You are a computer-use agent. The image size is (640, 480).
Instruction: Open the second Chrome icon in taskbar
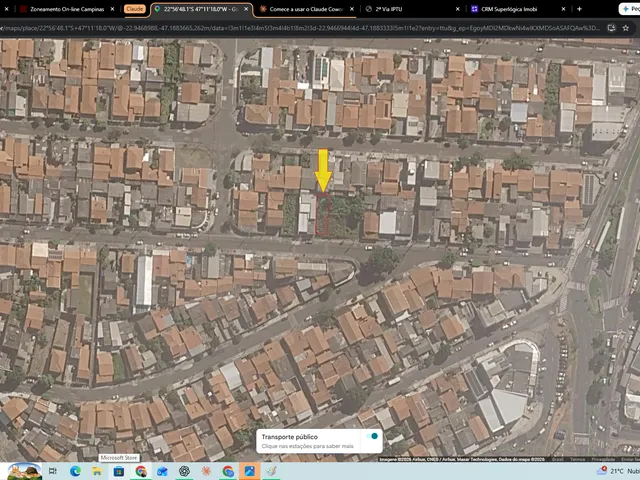pyautogui.click(x=228, y=471)
